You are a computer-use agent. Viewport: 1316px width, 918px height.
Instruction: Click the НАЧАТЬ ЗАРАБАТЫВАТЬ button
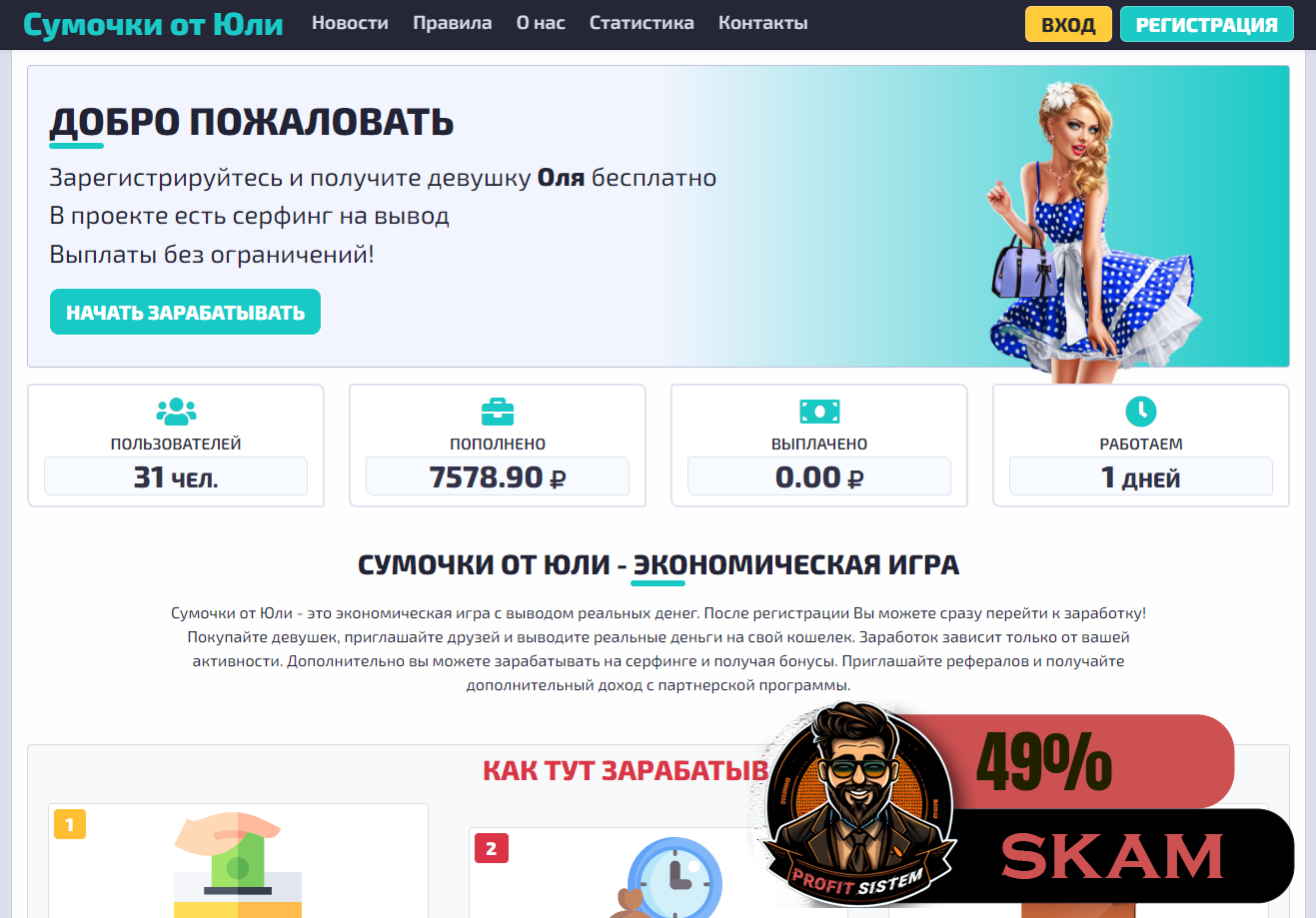185,312
